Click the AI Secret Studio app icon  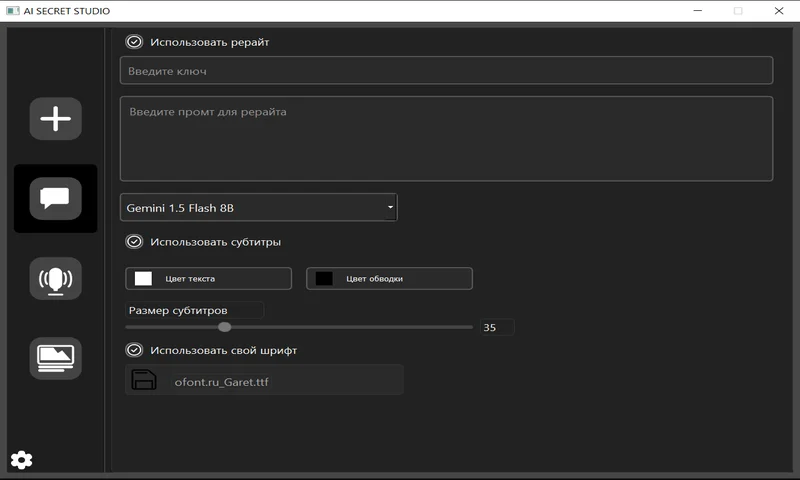tap(12, 11)
